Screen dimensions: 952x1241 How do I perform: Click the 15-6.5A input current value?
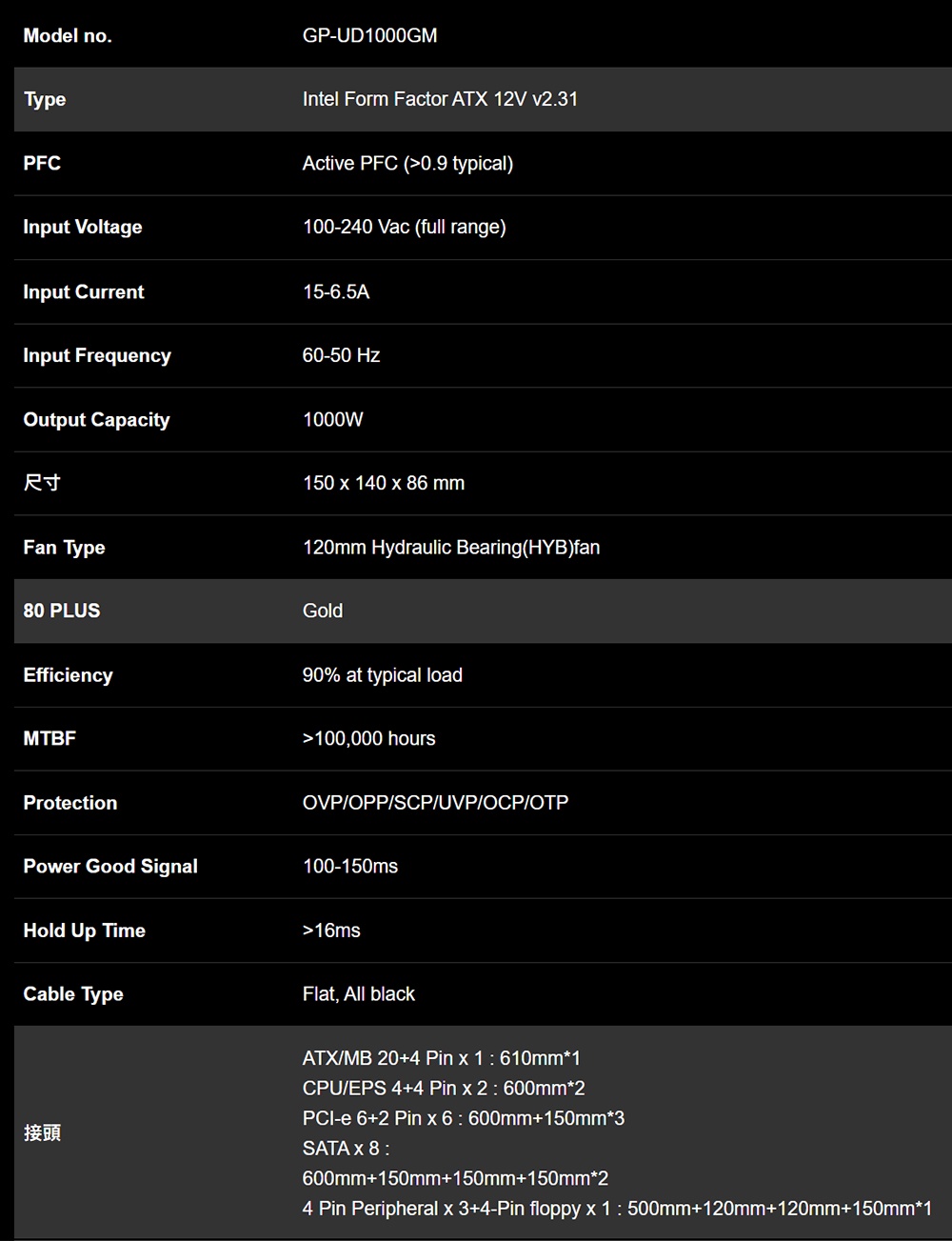tap(336, 292)
